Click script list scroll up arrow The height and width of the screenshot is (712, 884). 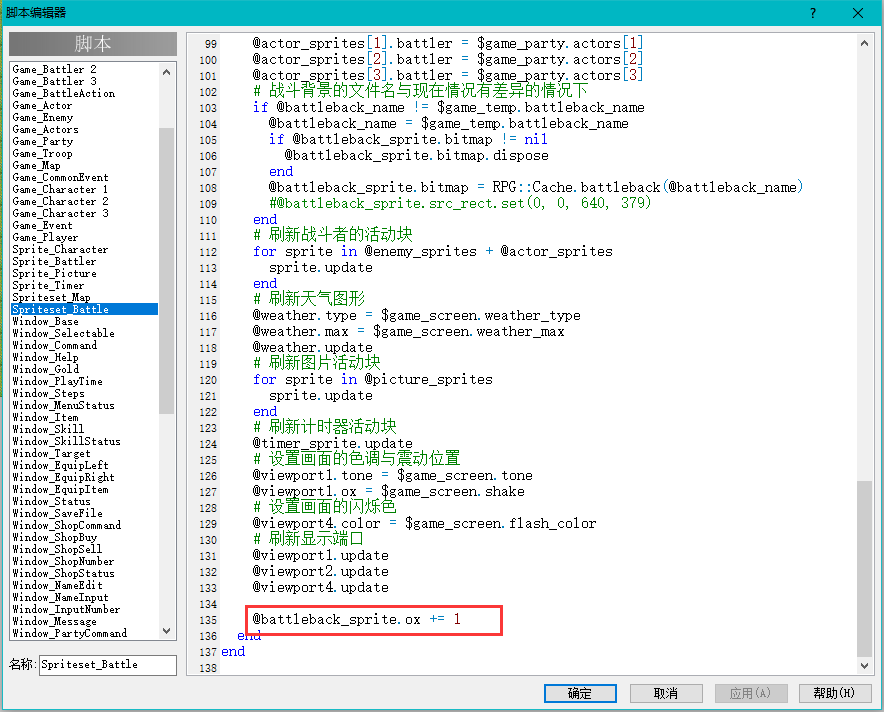click(166, 72)
